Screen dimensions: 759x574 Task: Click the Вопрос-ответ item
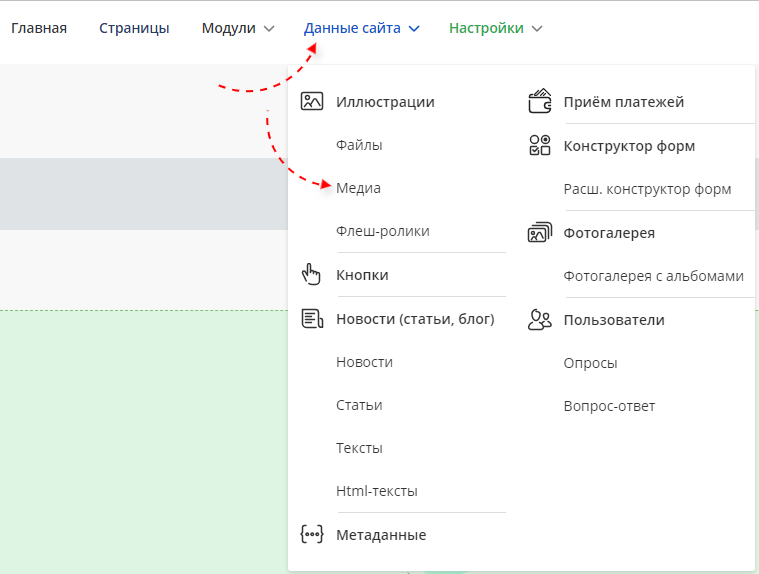point(609,406)
